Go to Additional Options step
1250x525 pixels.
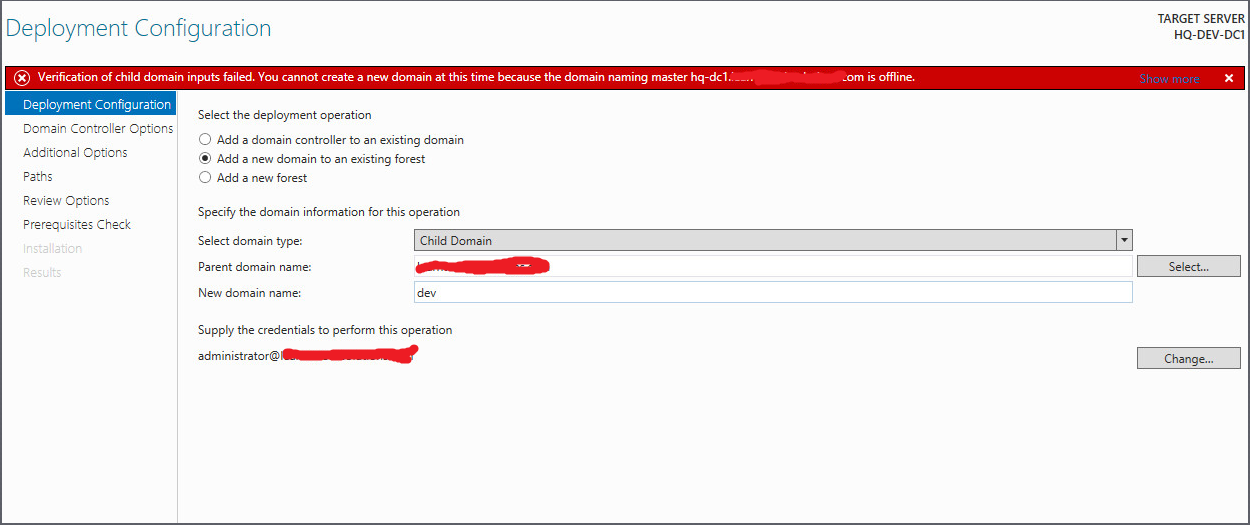pyautogui.click(x=75, y=152)
